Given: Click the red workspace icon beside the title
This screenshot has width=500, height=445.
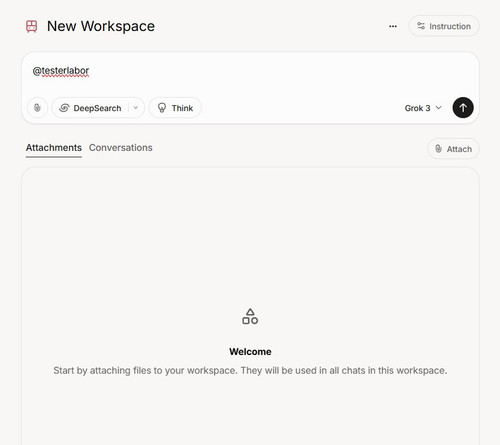Looking at the screenshot, I should [x=32, y=26].
